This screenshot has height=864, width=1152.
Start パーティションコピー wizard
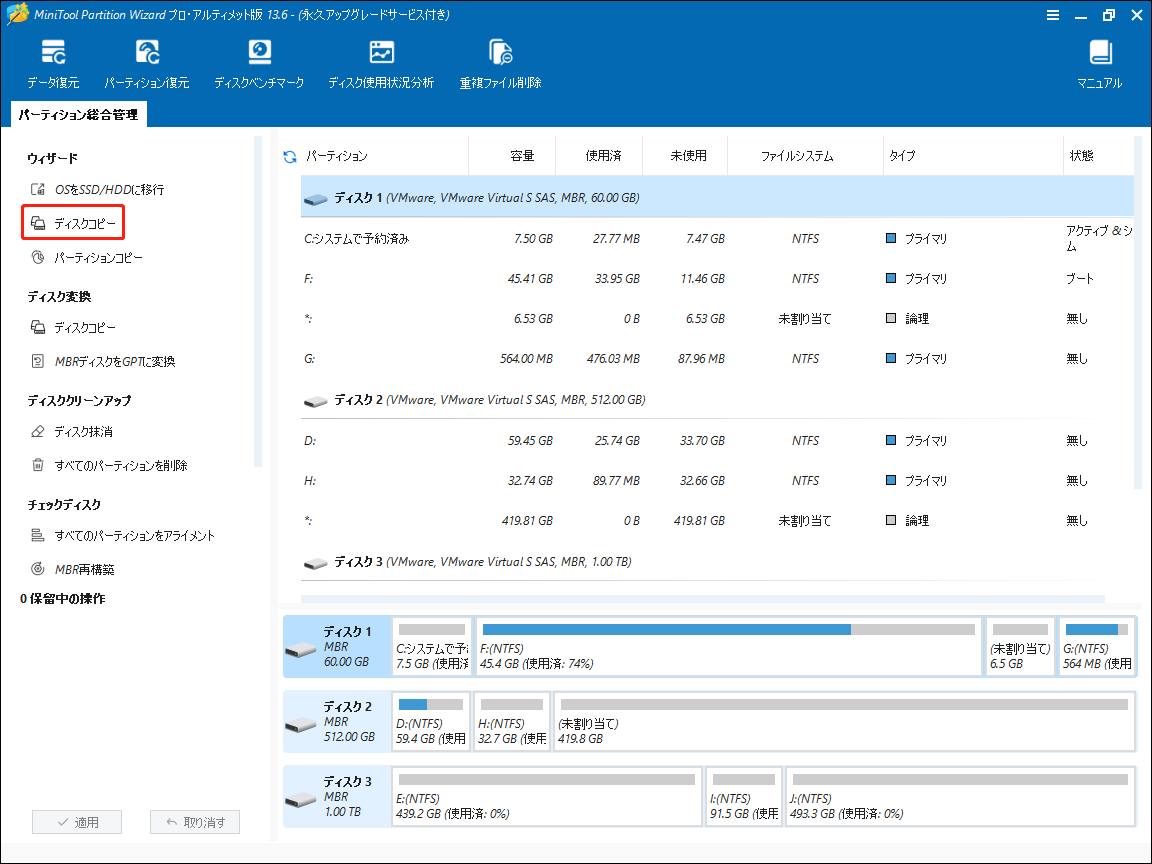pos(87,258)
